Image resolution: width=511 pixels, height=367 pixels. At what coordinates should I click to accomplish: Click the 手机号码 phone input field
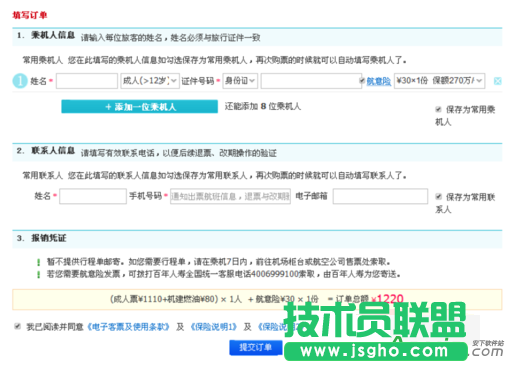click(230, 196)
